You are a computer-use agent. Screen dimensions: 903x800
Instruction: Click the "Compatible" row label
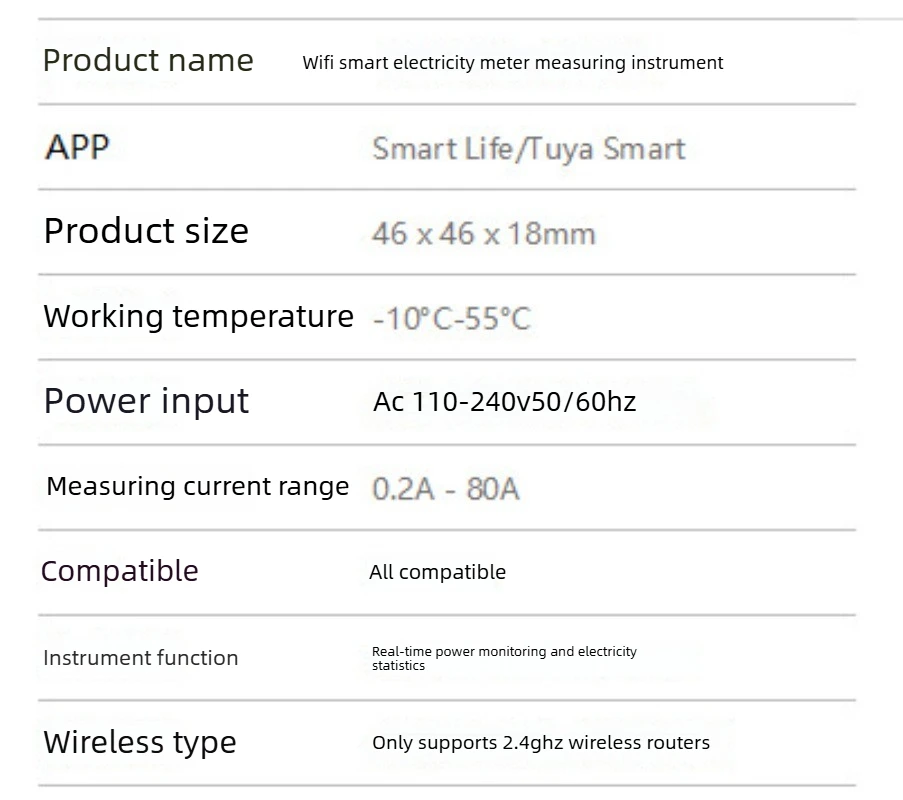coord(119,571)
